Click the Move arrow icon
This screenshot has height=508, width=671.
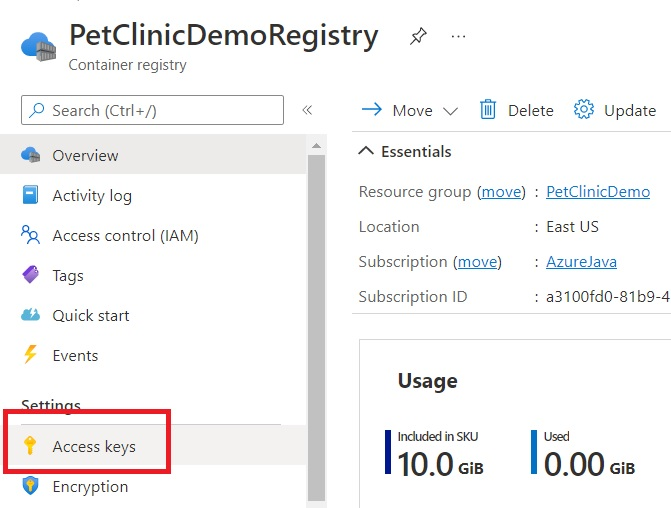click(371, 110)
